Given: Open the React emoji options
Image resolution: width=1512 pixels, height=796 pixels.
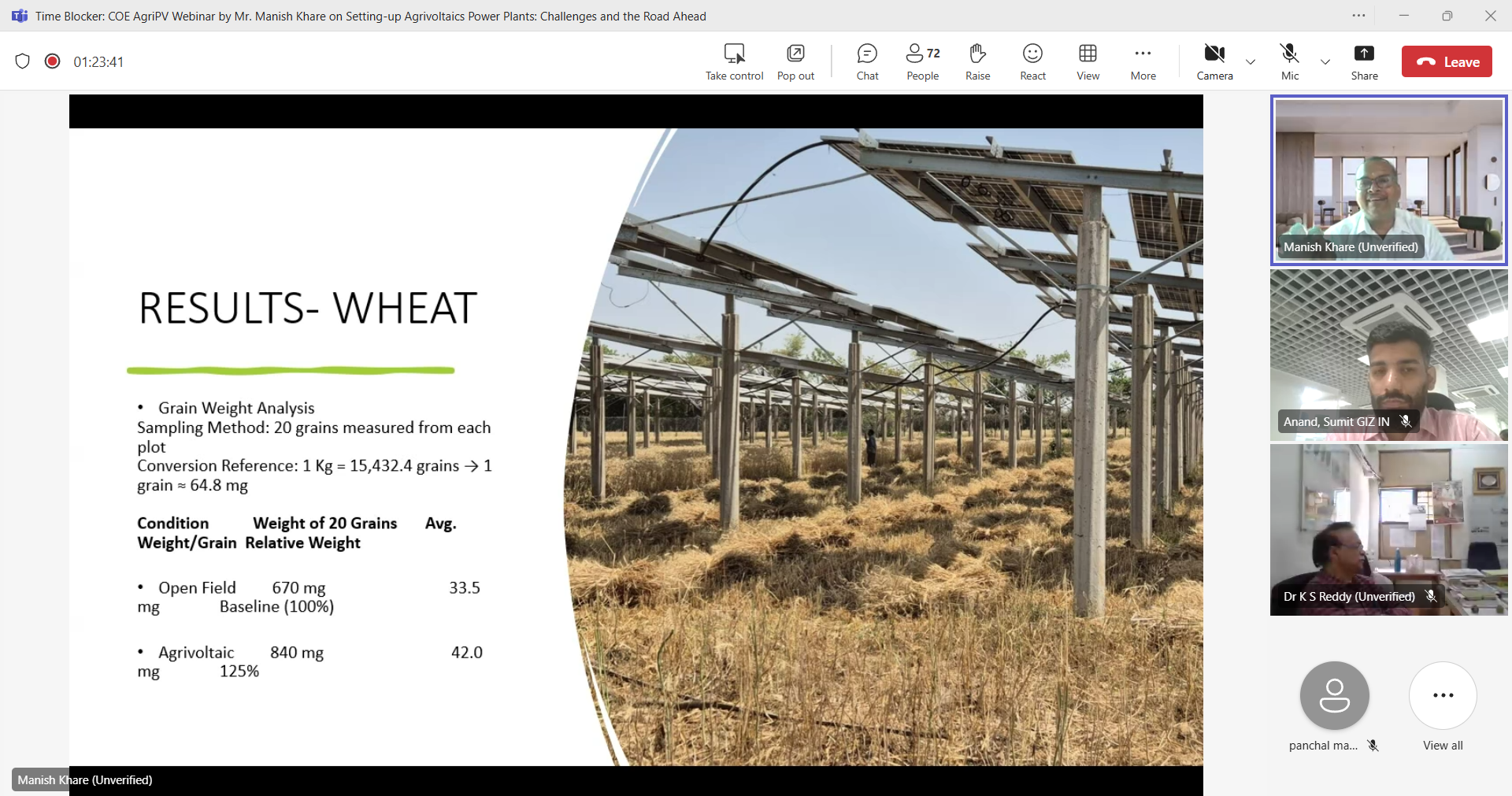Looking at the screenshot, I should click(x=1032, y=61).
